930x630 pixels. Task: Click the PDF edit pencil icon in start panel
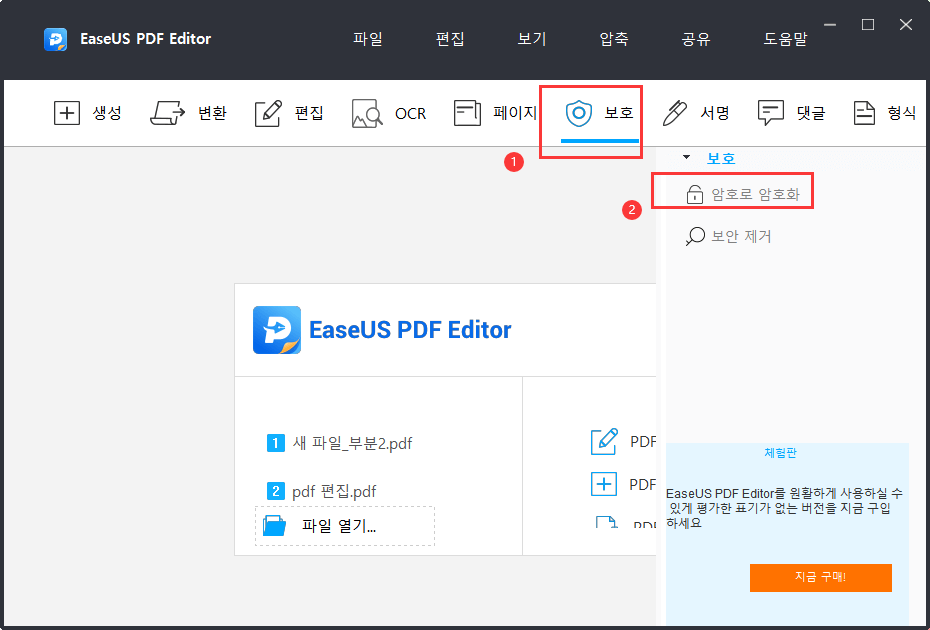604,441
